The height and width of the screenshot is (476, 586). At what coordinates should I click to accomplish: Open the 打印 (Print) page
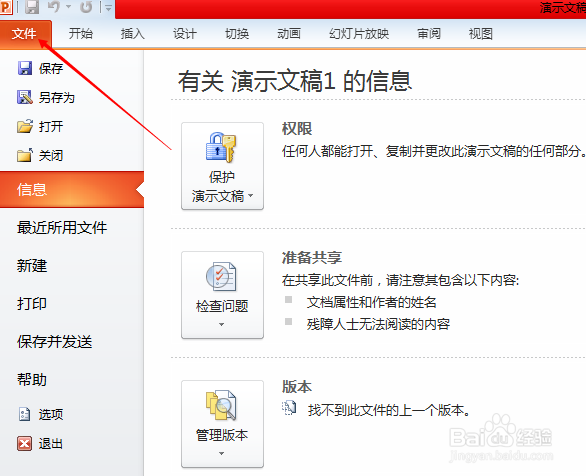32,303
